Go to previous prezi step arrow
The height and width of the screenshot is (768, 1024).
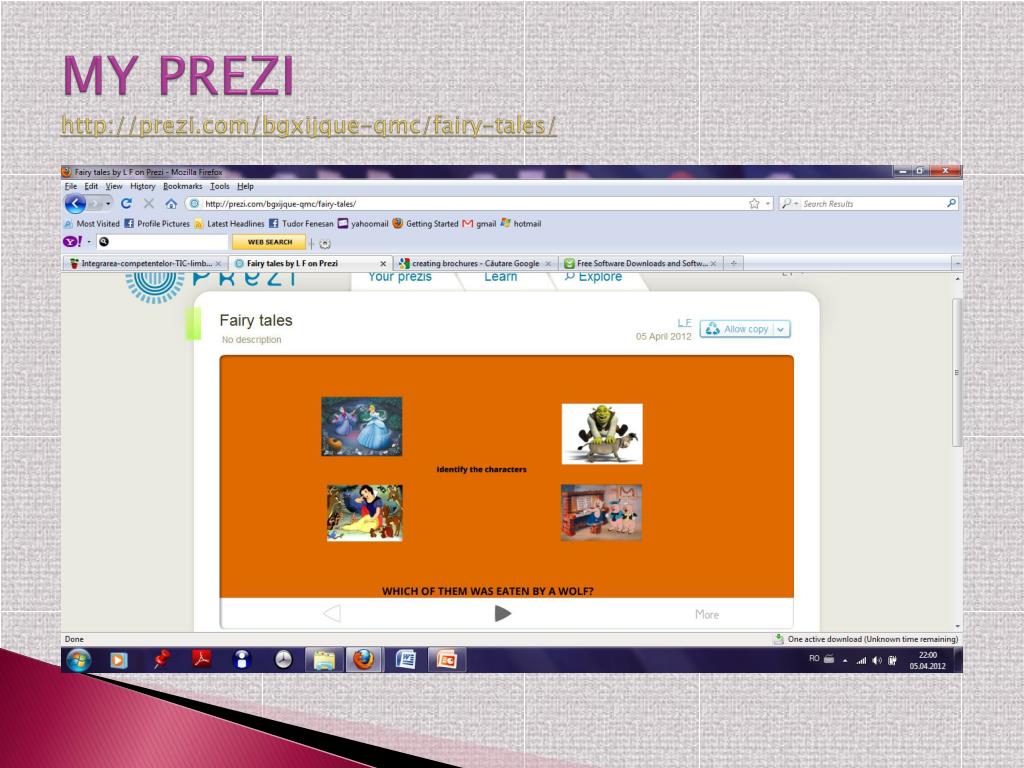[332, 613]
